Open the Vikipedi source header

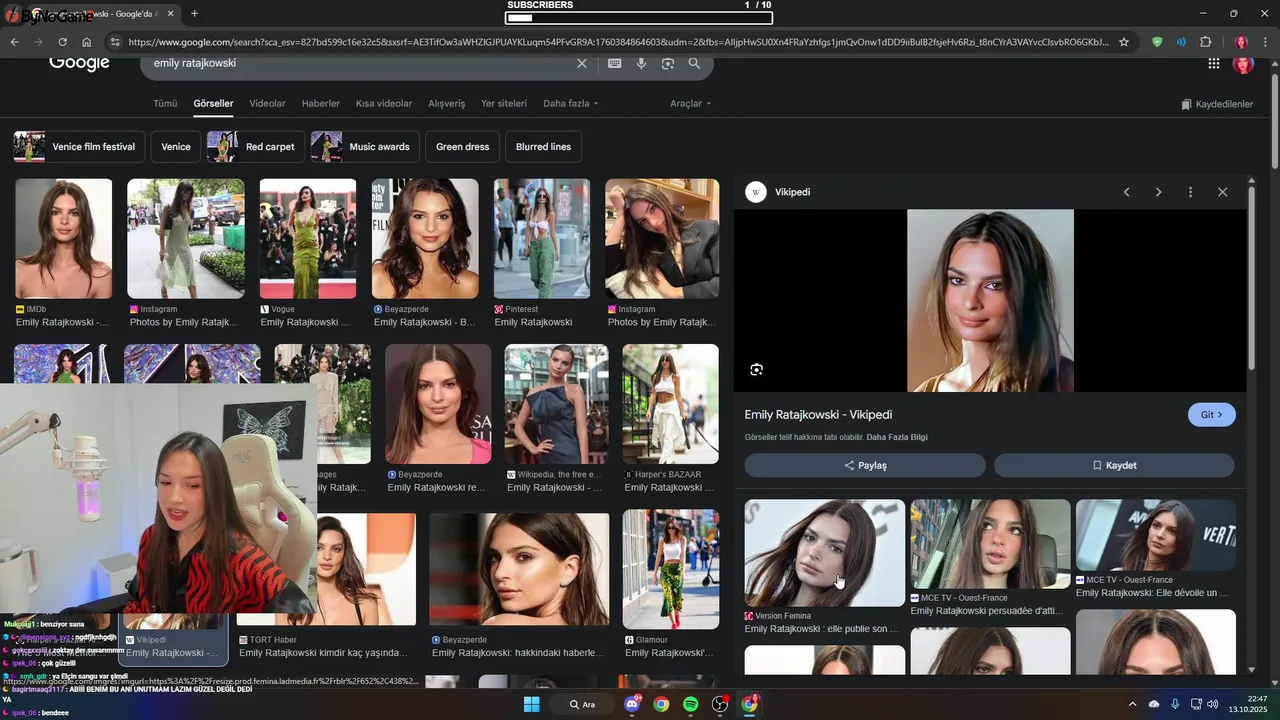tap(793, 192)
